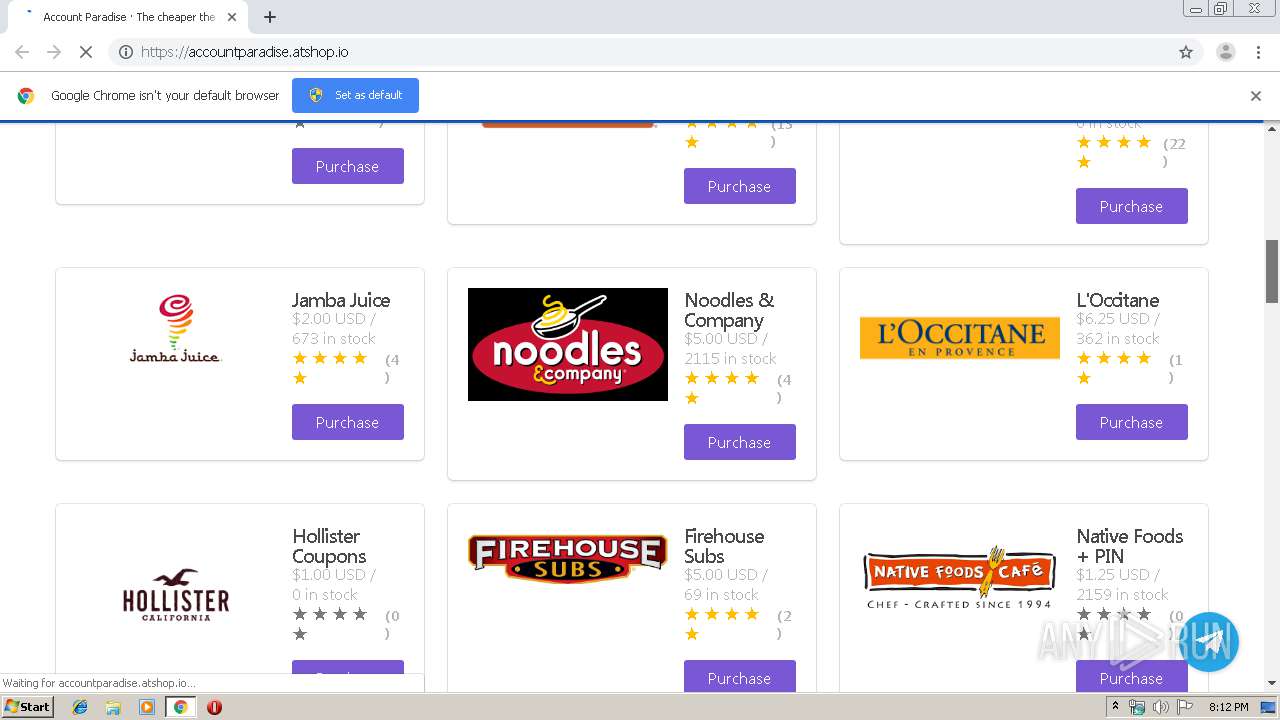This screenshot has width=1280, height=720.
Task: Open the Windows Start menu
Action: pyautogui.click(x=27, y=707)
